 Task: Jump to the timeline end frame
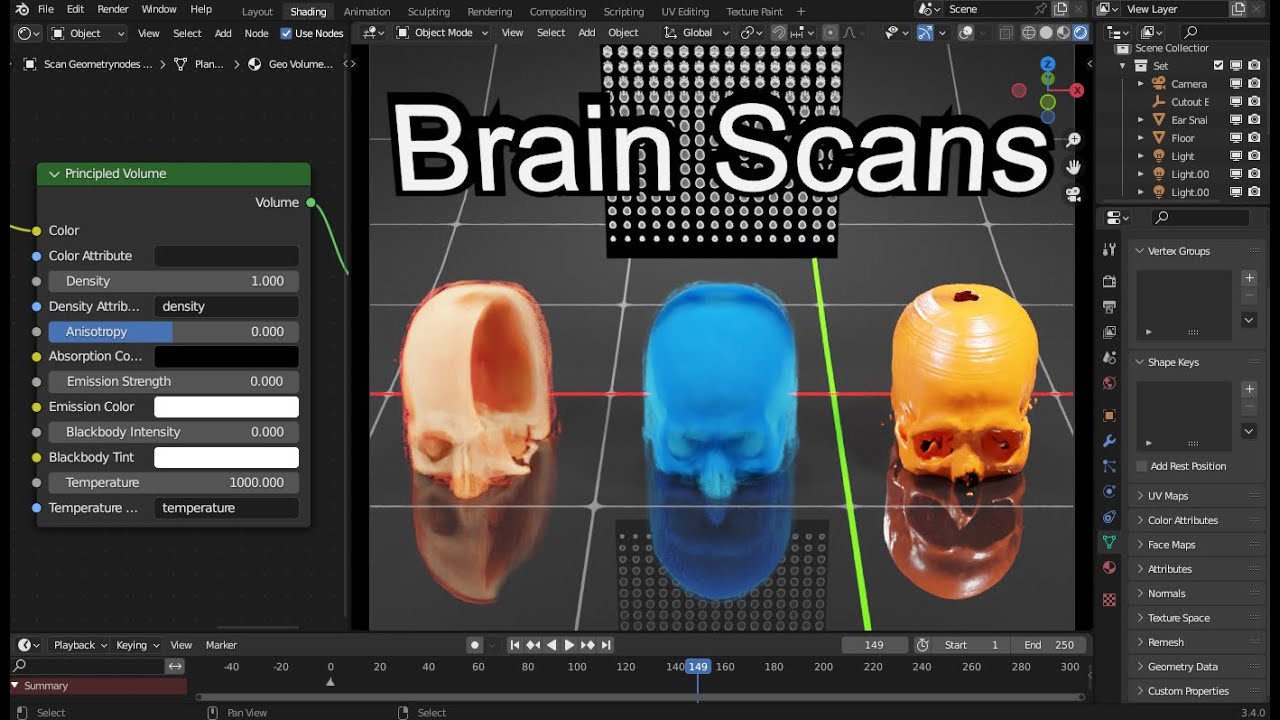click(606, 645)
